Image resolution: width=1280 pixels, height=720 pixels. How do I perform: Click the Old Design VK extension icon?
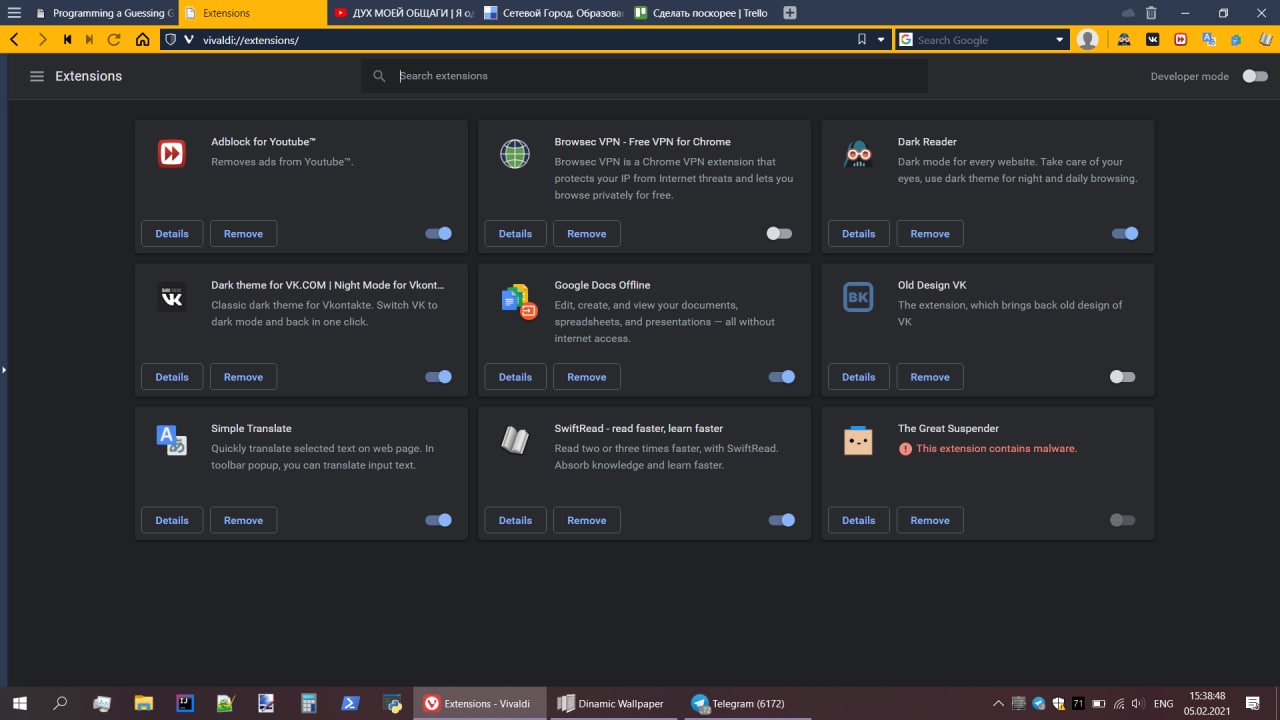[x=858, y=297]
